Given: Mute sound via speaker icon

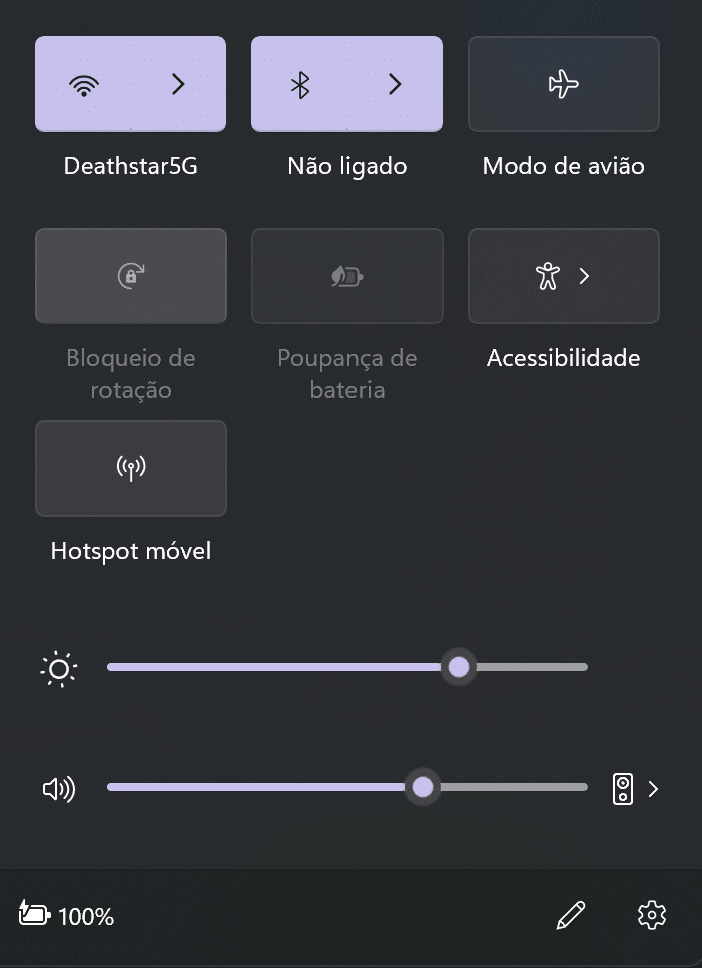Looking at the screenshot, I should click(x=59, y=789).
